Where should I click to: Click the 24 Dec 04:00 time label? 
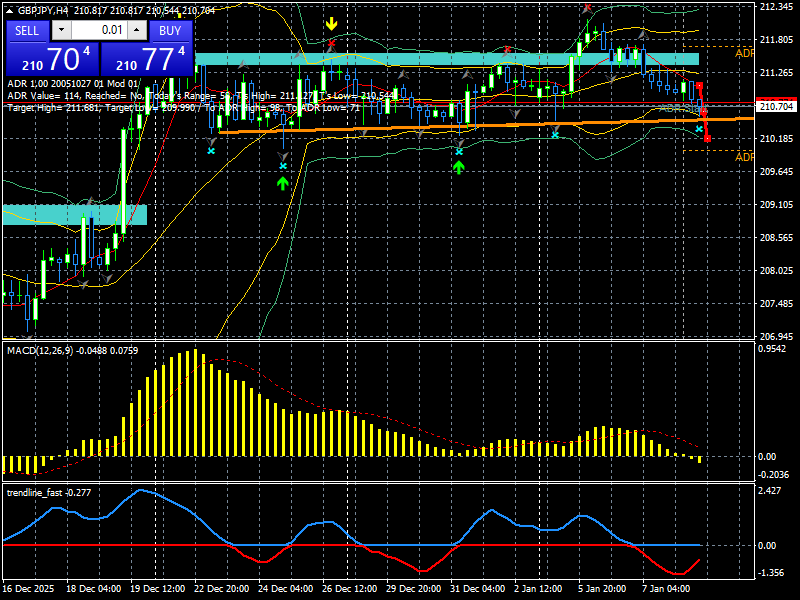(x=286, y=589)
